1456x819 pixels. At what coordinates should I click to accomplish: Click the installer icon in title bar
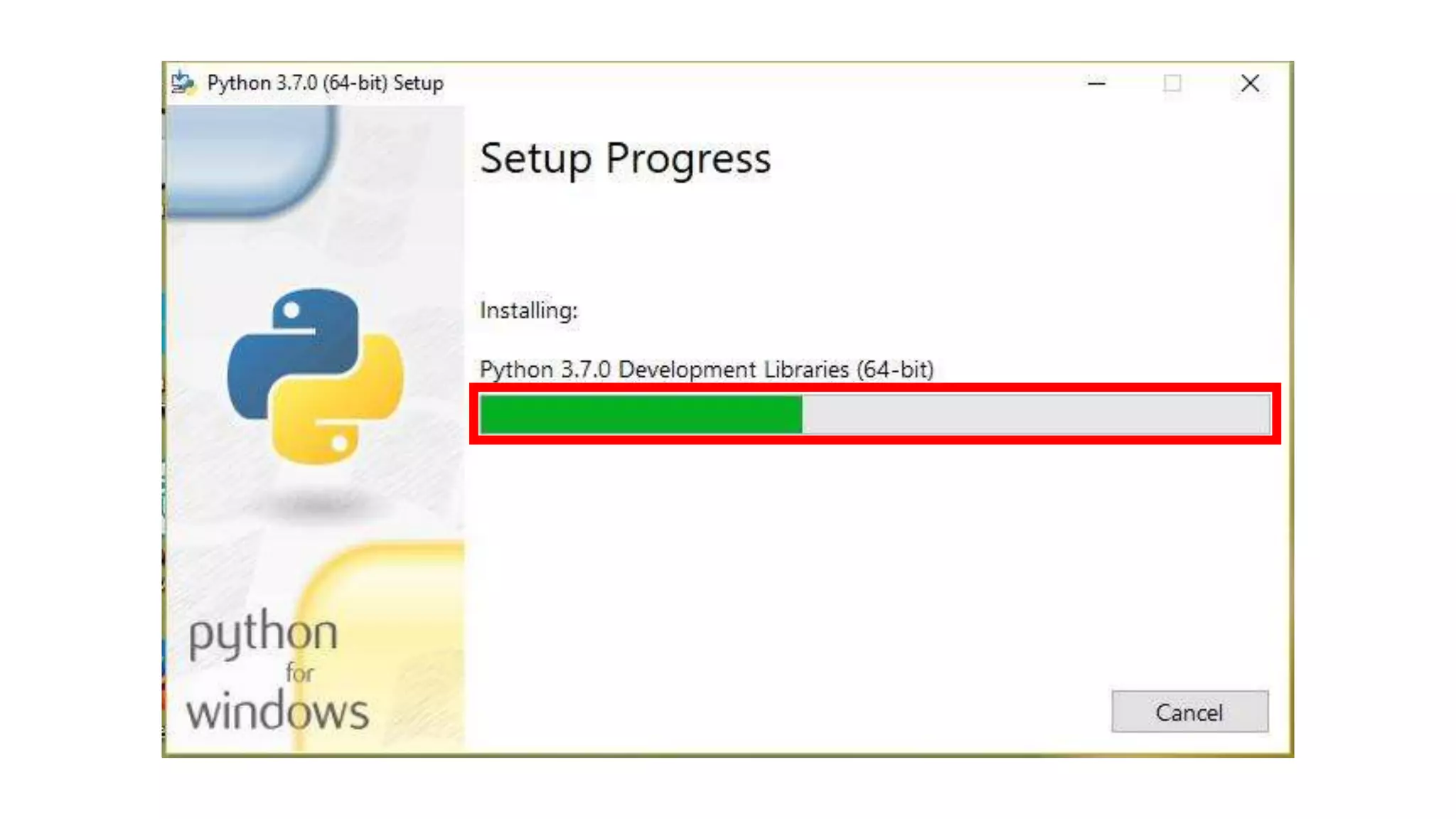[183, 83]
